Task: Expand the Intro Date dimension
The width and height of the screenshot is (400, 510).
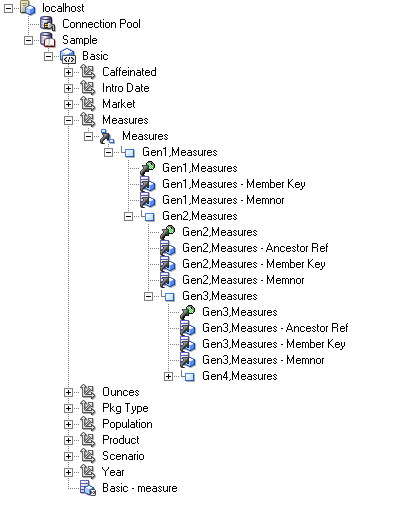Action: pyautogui.click(x=68, y=88)
